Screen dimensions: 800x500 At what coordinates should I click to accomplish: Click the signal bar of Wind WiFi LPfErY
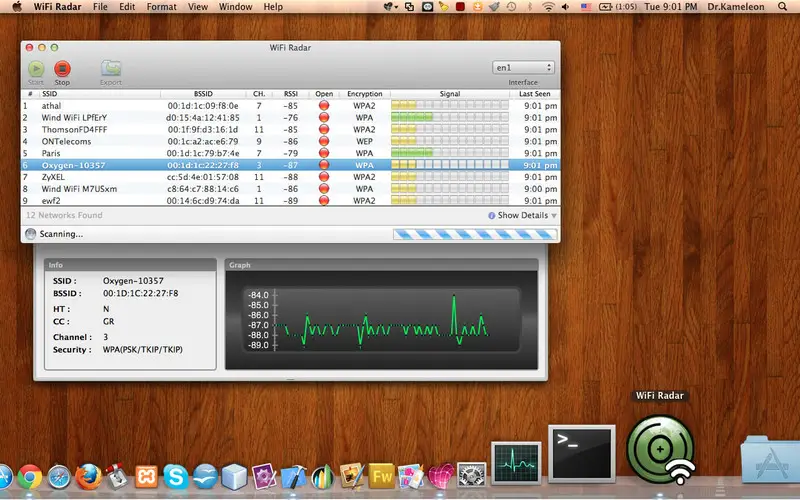pyautogui.click(x=450, y=117)
